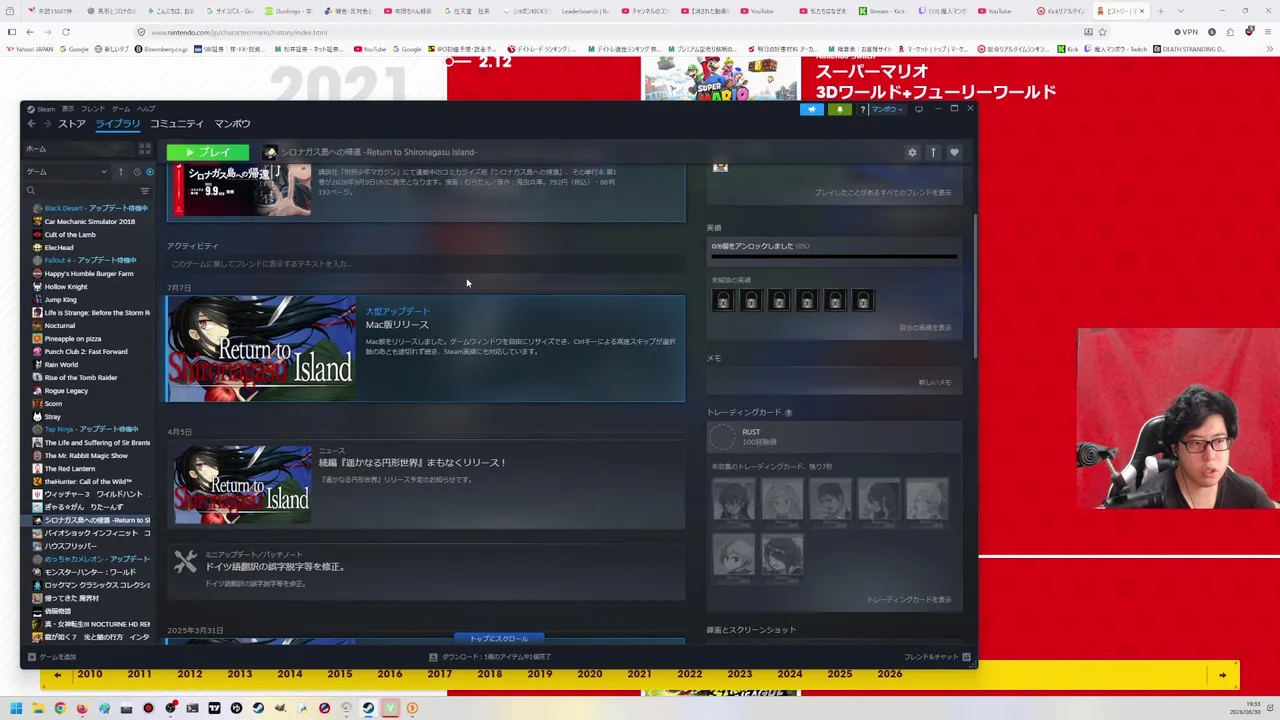
Task: View your achievements link
Action: point(925,328)
